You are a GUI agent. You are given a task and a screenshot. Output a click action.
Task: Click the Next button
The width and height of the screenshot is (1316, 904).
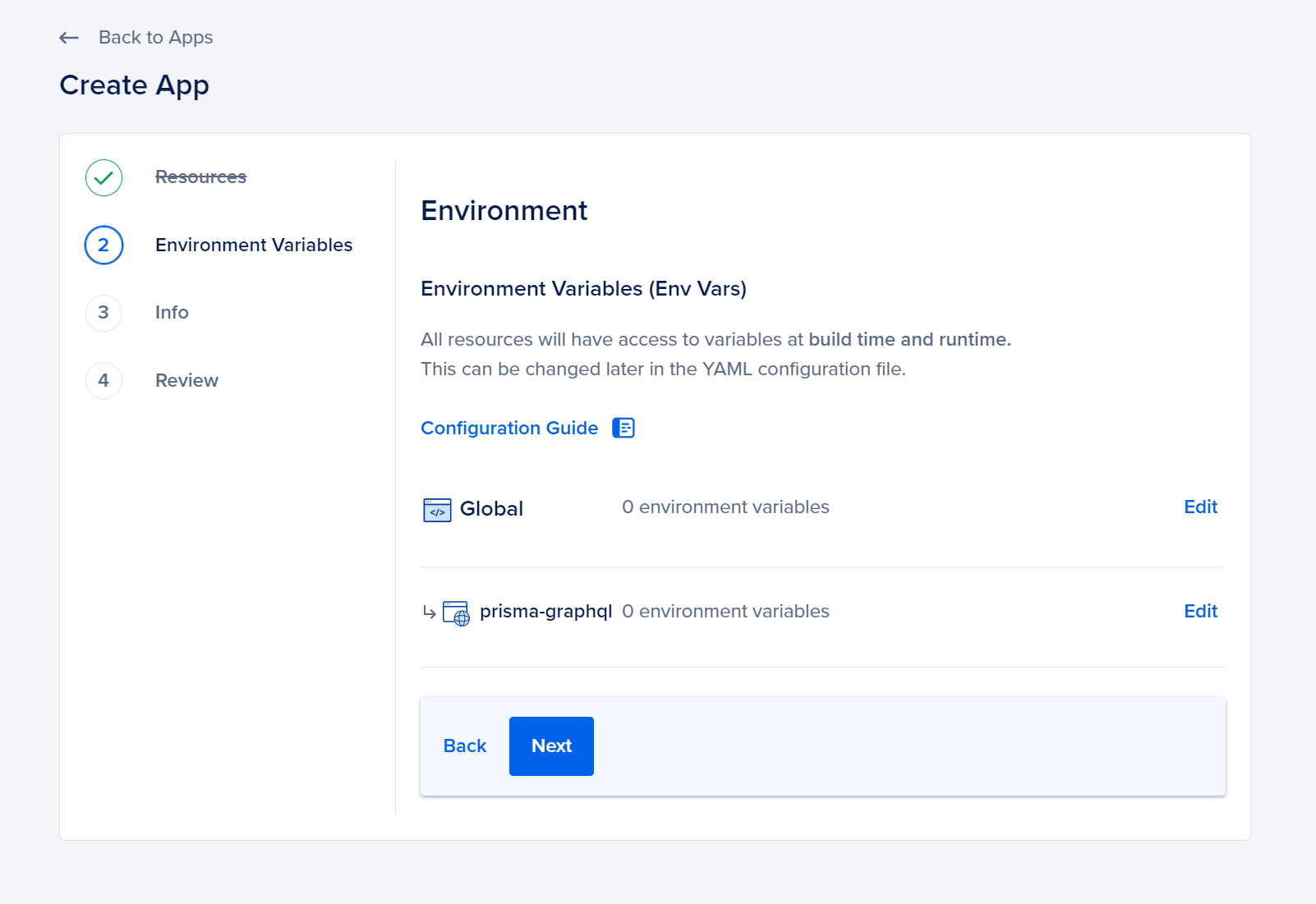[551, 746]
